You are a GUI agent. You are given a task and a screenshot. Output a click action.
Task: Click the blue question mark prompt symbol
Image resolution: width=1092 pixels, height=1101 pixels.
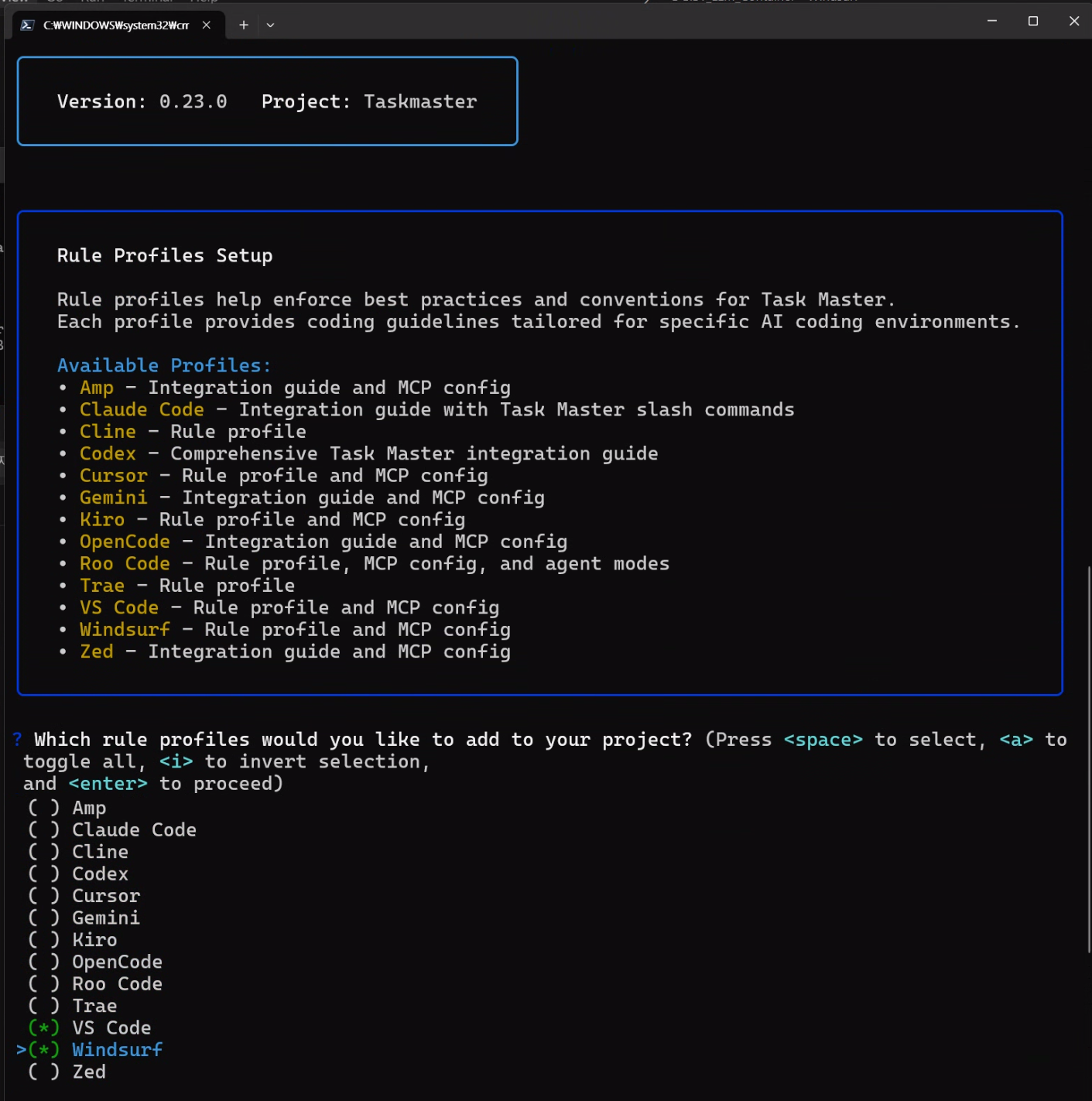point(17,740)
